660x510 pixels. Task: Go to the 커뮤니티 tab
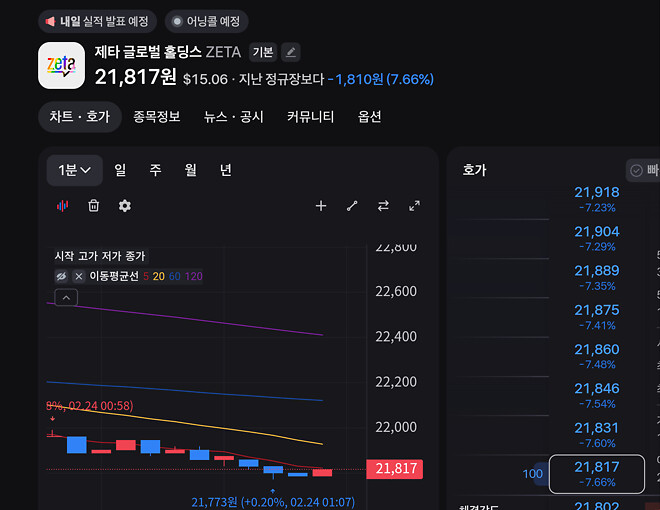pos(311,117)
